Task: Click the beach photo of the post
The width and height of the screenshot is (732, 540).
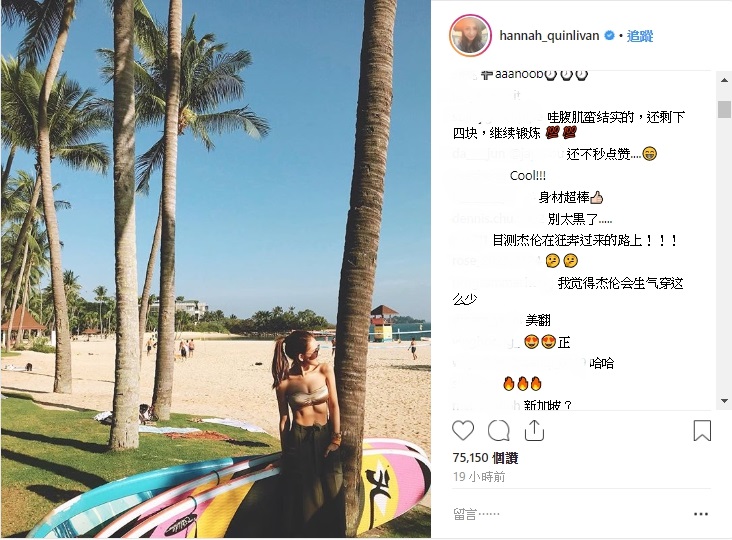Action: [x=216, y=269]
